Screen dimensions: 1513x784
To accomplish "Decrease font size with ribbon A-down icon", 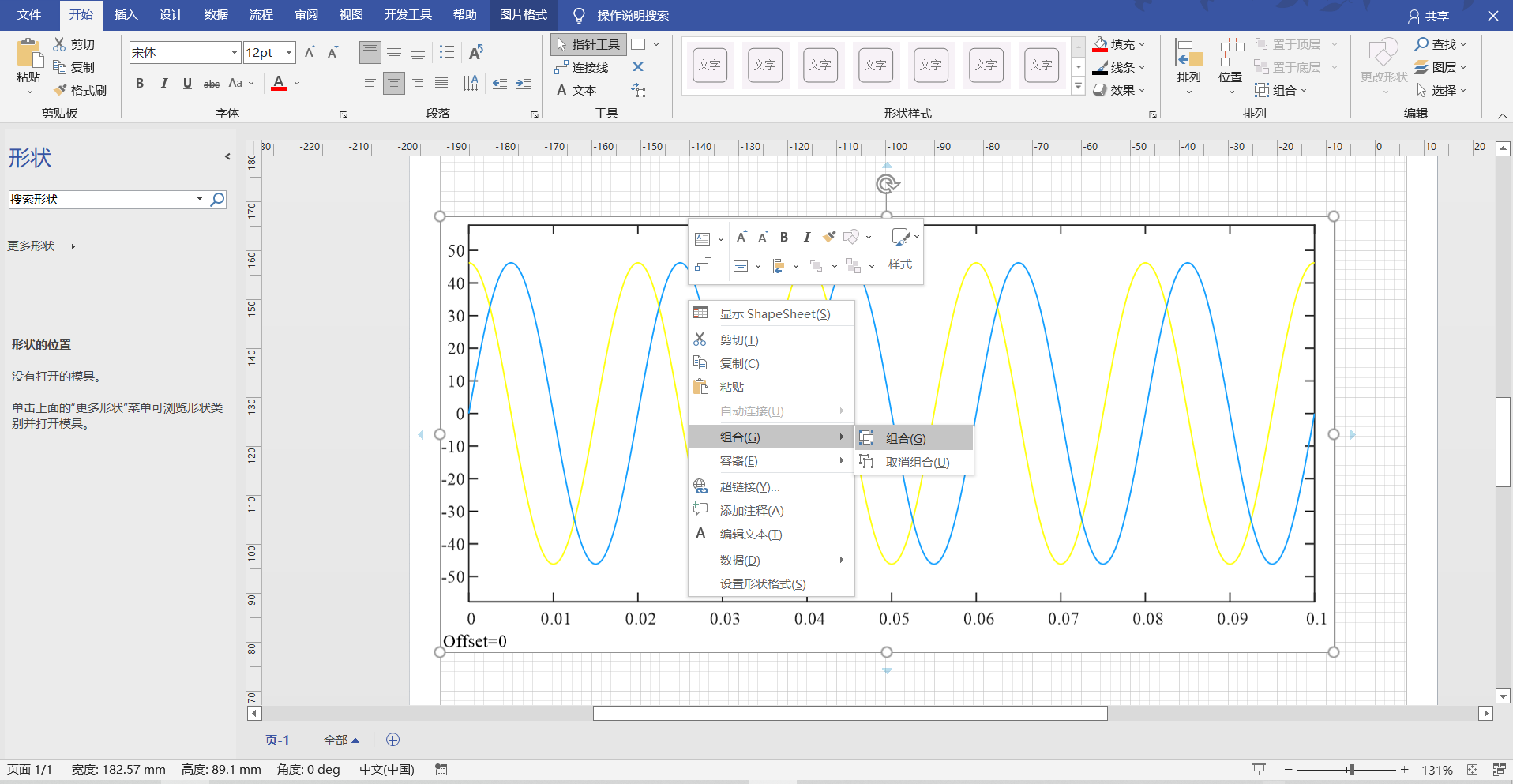I will [x=333, y=52].
